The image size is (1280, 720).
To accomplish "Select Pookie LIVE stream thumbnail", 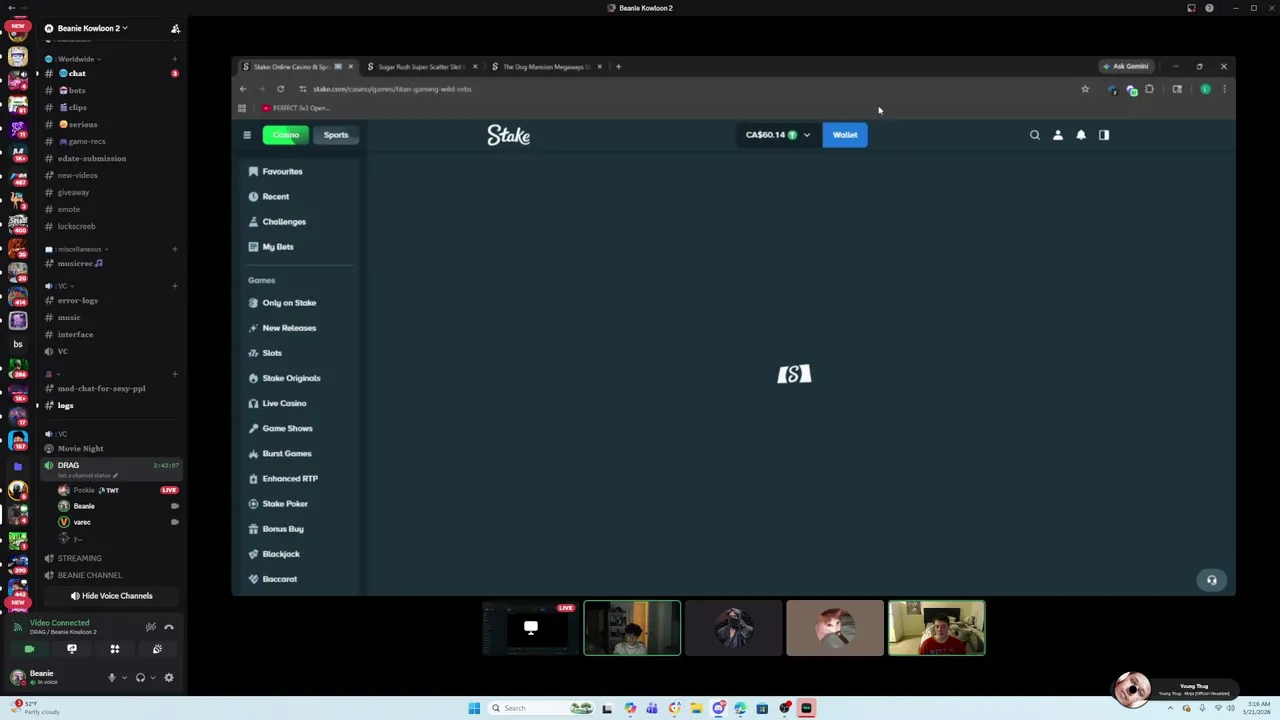I will [530, 628].
